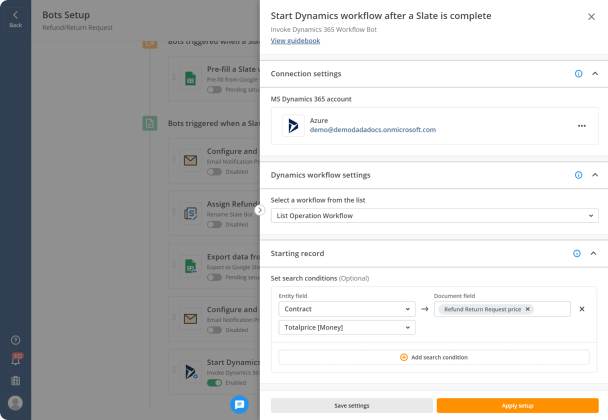The width and height of the screenshot is (608, 420).
Task: Click the Dynamics workflow settings heading
Action: (x=320, y=175)
